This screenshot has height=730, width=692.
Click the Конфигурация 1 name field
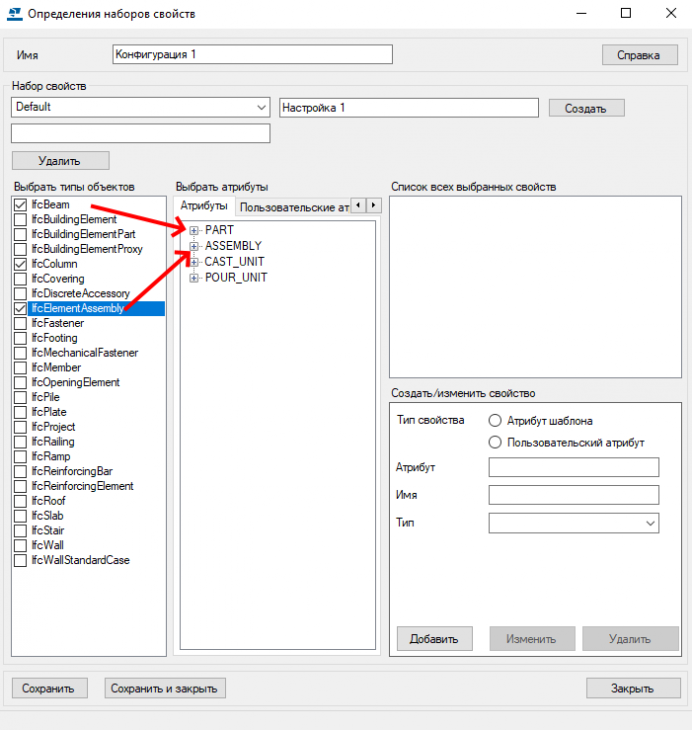[252, 54]
